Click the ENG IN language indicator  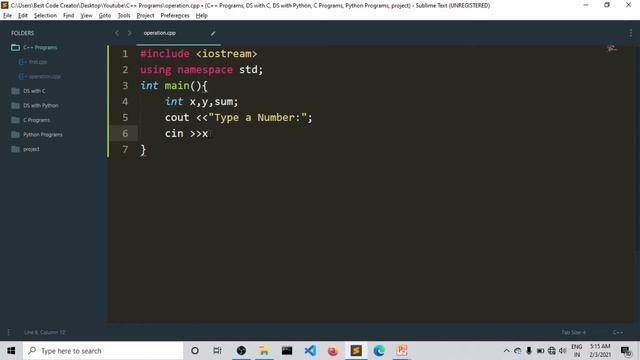[577, 351]
